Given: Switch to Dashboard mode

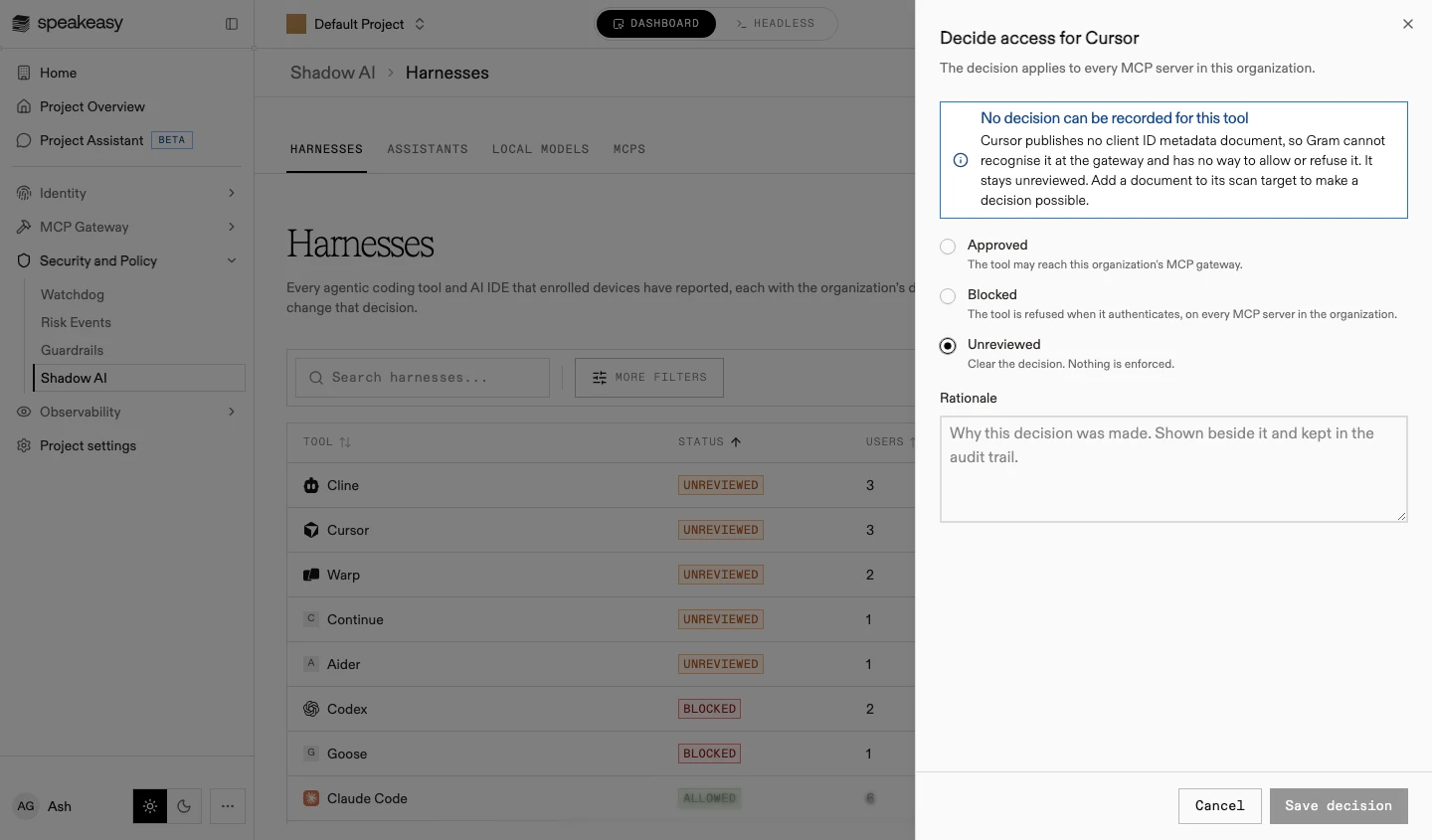Looking at the screenshot, I should [x=656, y=23].
